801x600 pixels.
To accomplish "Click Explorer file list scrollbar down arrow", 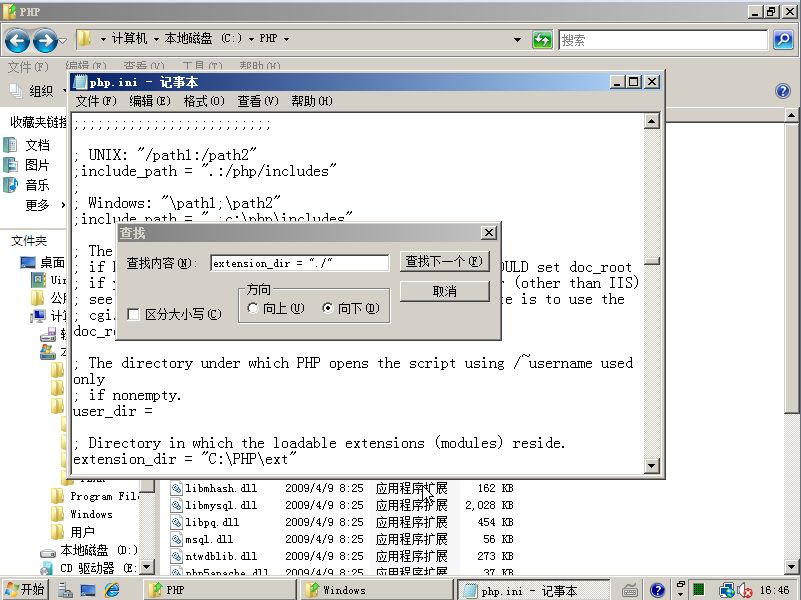I will pyautogui.click(x=791, y=566).
